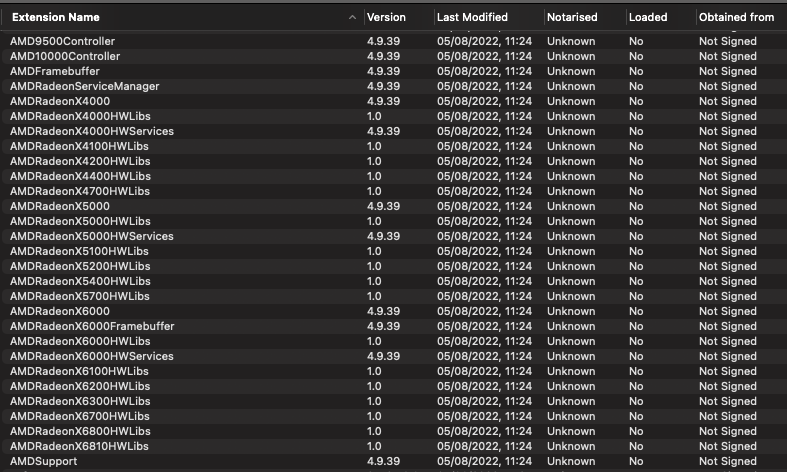This screenshot has width=787, height=472.
Task: Select AMDRadeonX6000HWServices extension
Action: click(394, 356)
